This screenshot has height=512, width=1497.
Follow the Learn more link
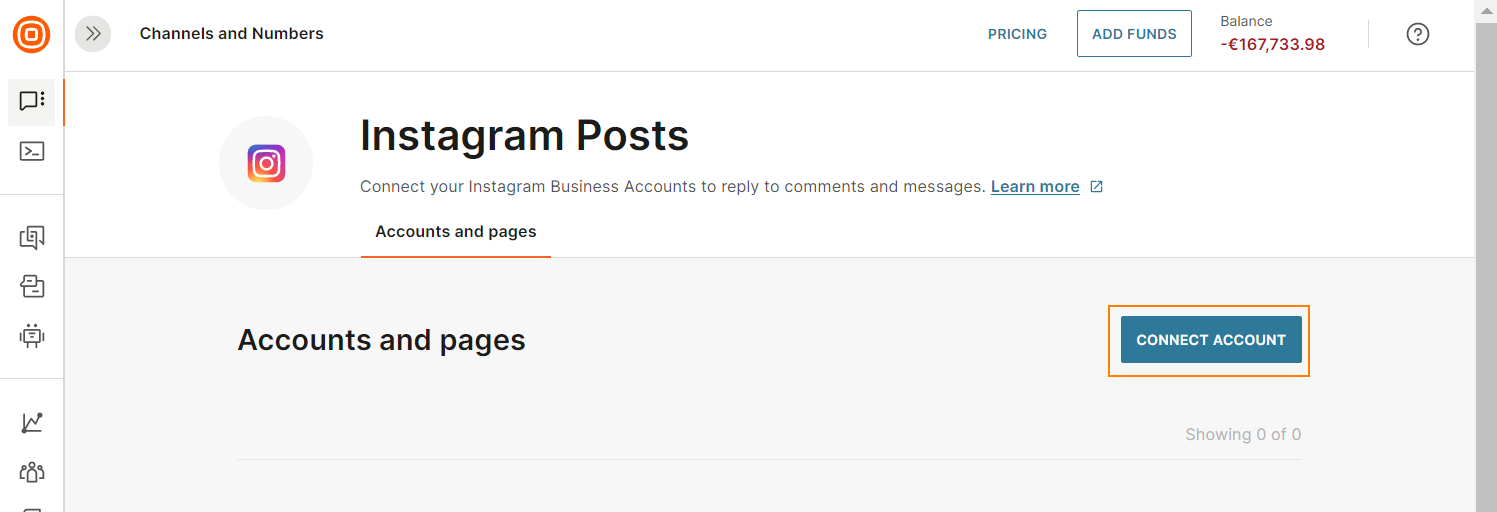click(1035, 187)
